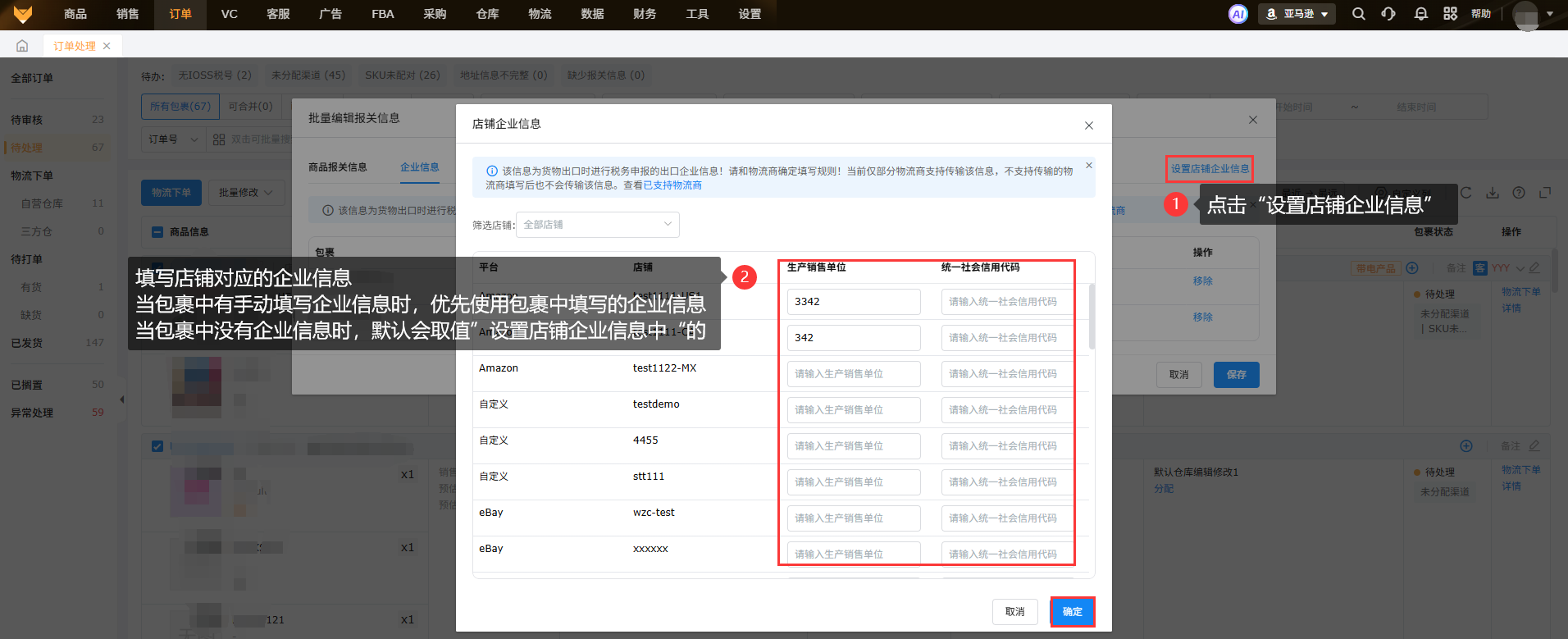Open the apps grid icon

click(x=1451, y=14)
